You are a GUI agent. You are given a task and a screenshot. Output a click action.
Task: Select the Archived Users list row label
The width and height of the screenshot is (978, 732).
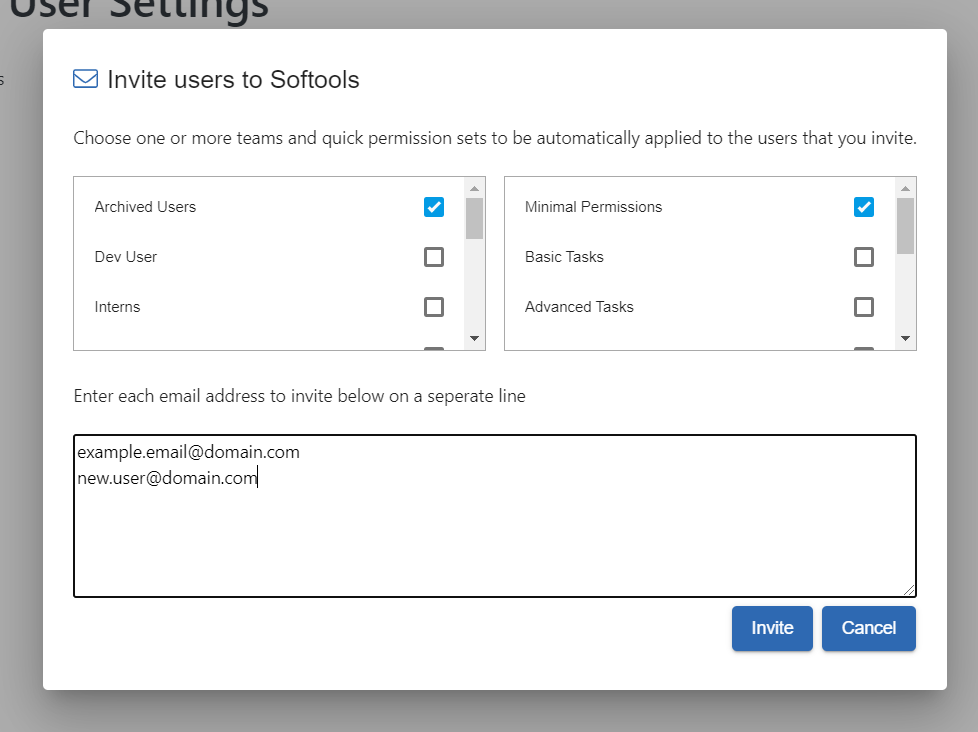(145, 207)
